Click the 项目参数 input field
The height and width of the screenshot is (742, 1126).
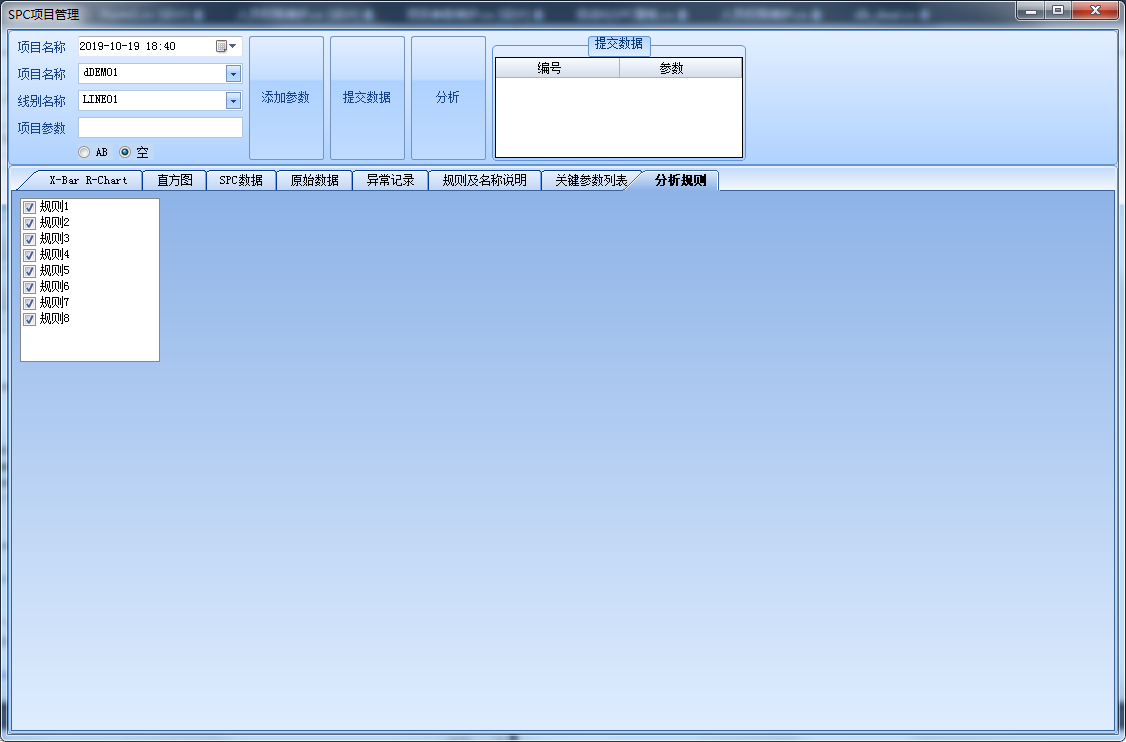click(x=160, y=127)
